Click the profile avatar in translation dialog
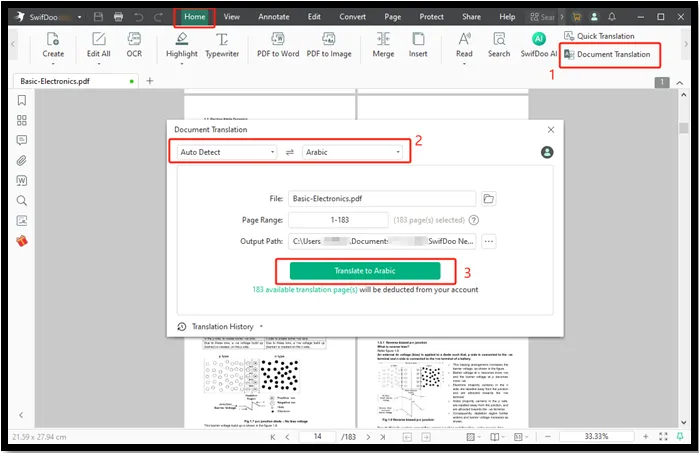 tap(547, 152)
